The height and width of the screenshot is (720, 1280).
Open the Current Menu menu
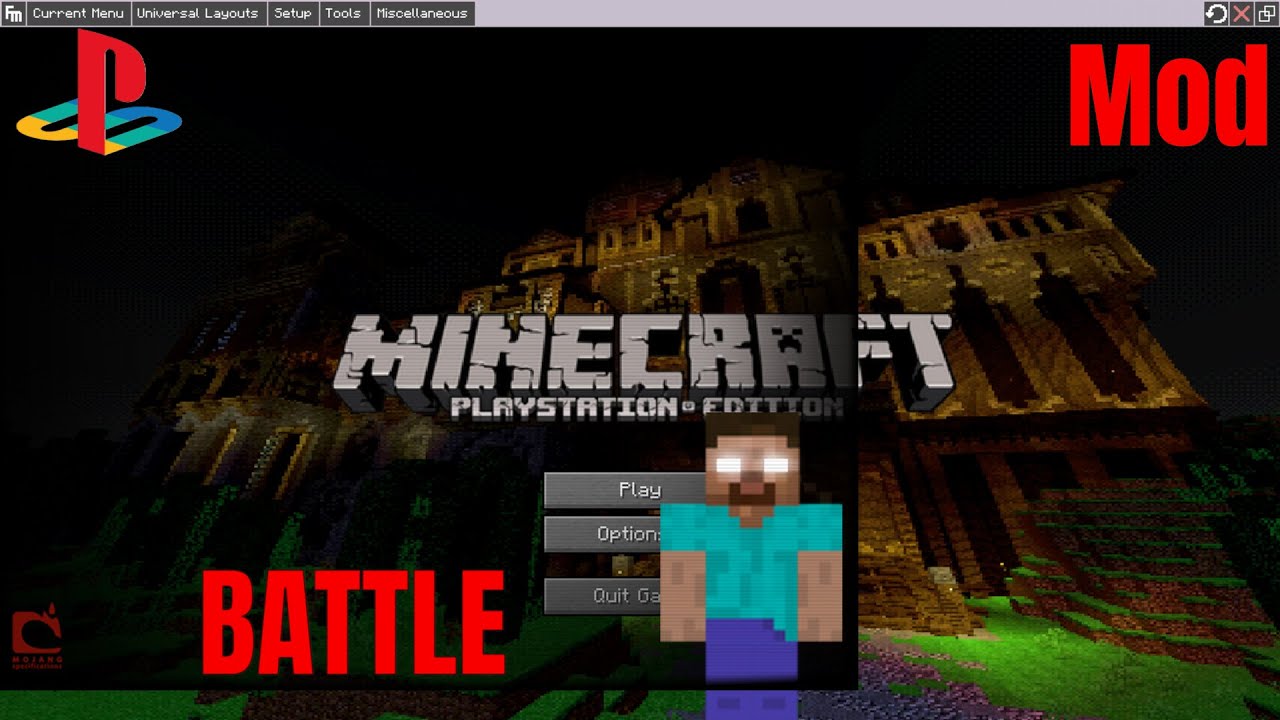point(78,13)
